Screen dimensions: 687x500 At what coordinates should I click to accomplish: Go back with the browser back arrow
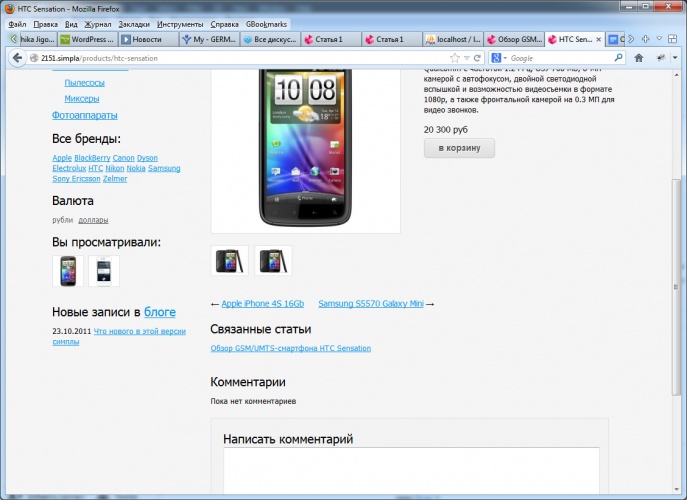point(18,58)
